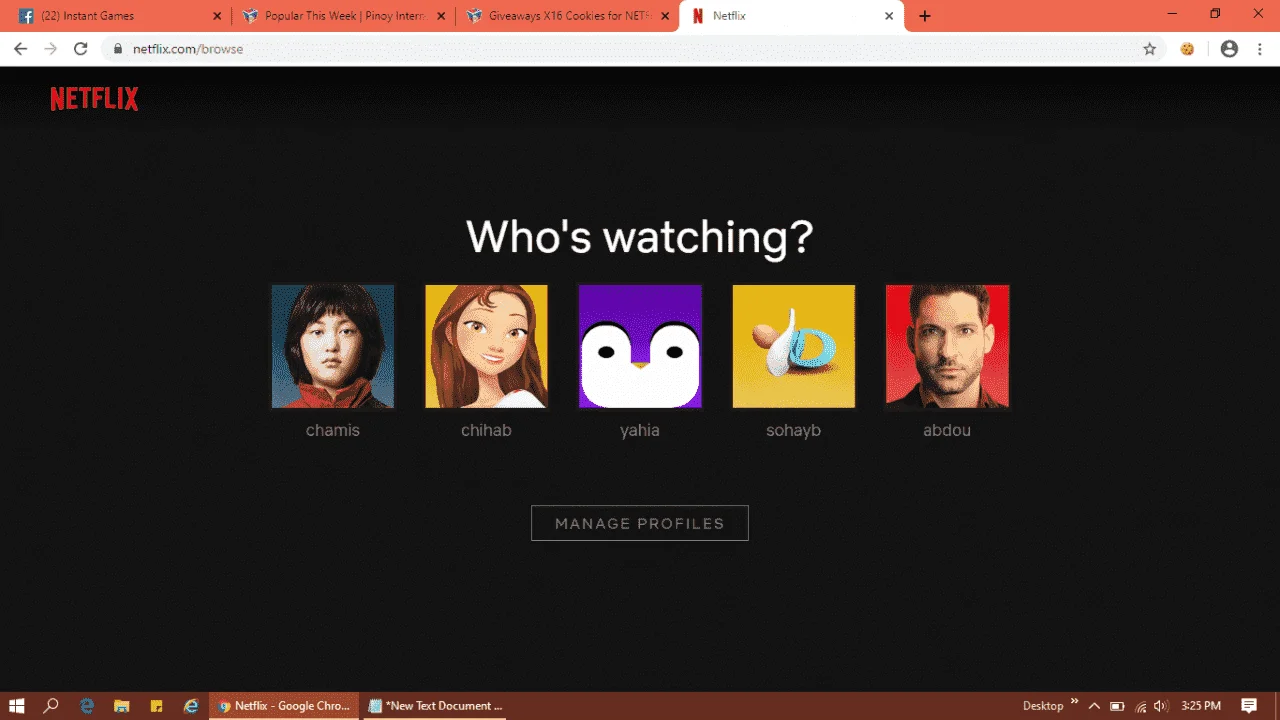
Task: Open the Chrome profile account icon
Action: coord(1229,49)
